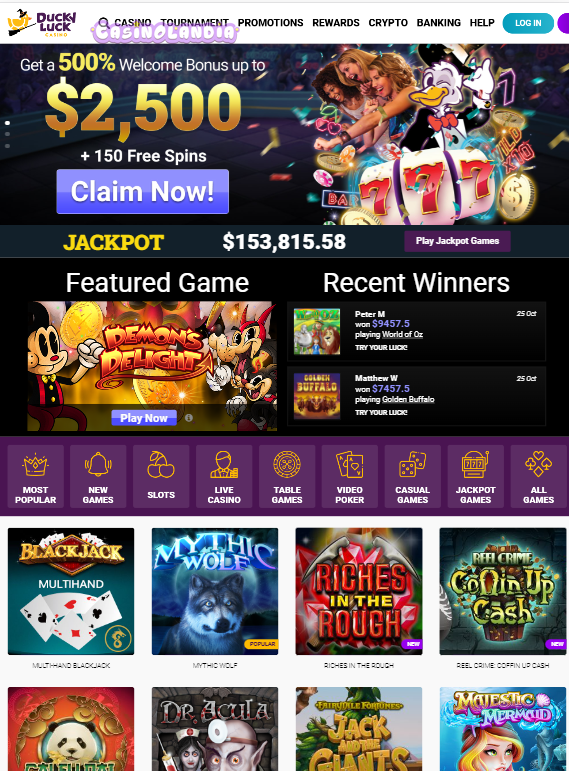Click the LOG IN button
This screenshot has height=771, width=569.
[x=528, y=23]
